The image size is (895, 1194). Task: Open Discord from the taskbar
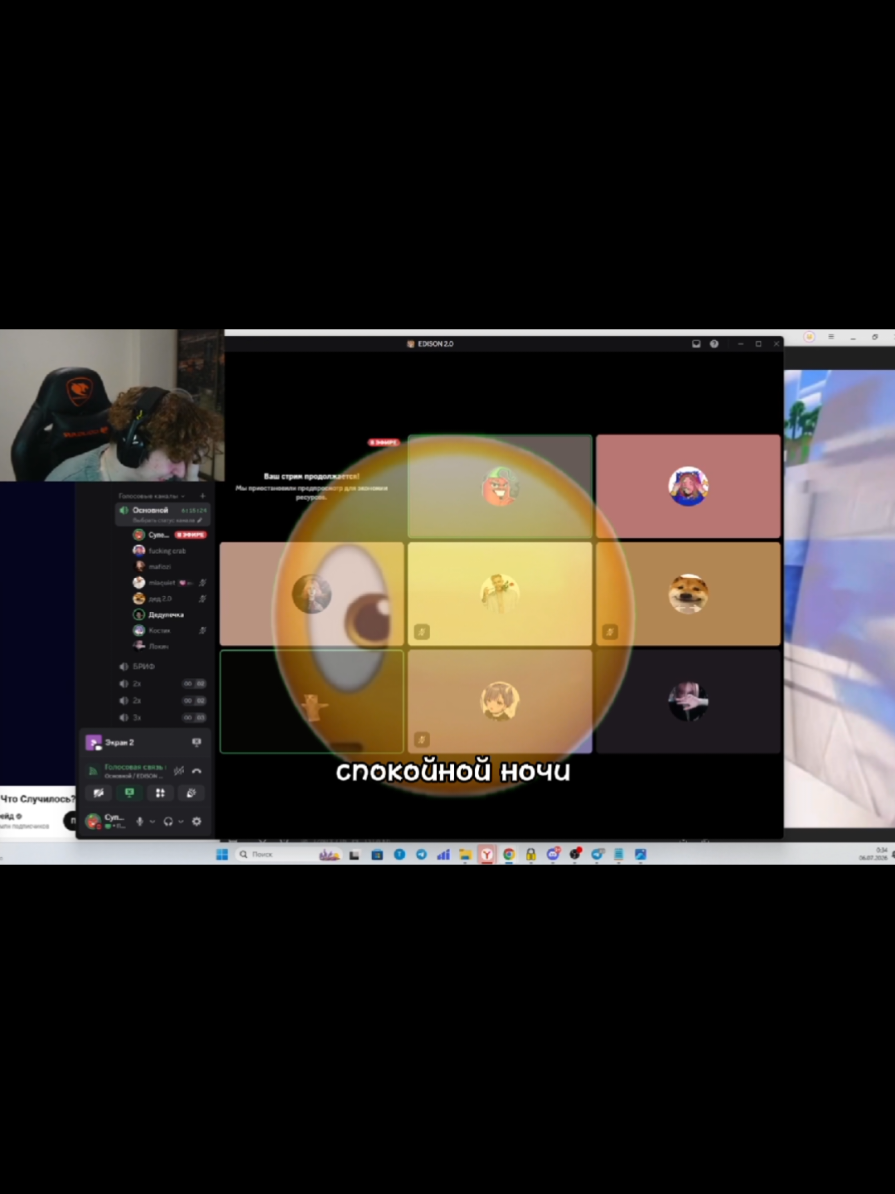click(x=553, y=854)
